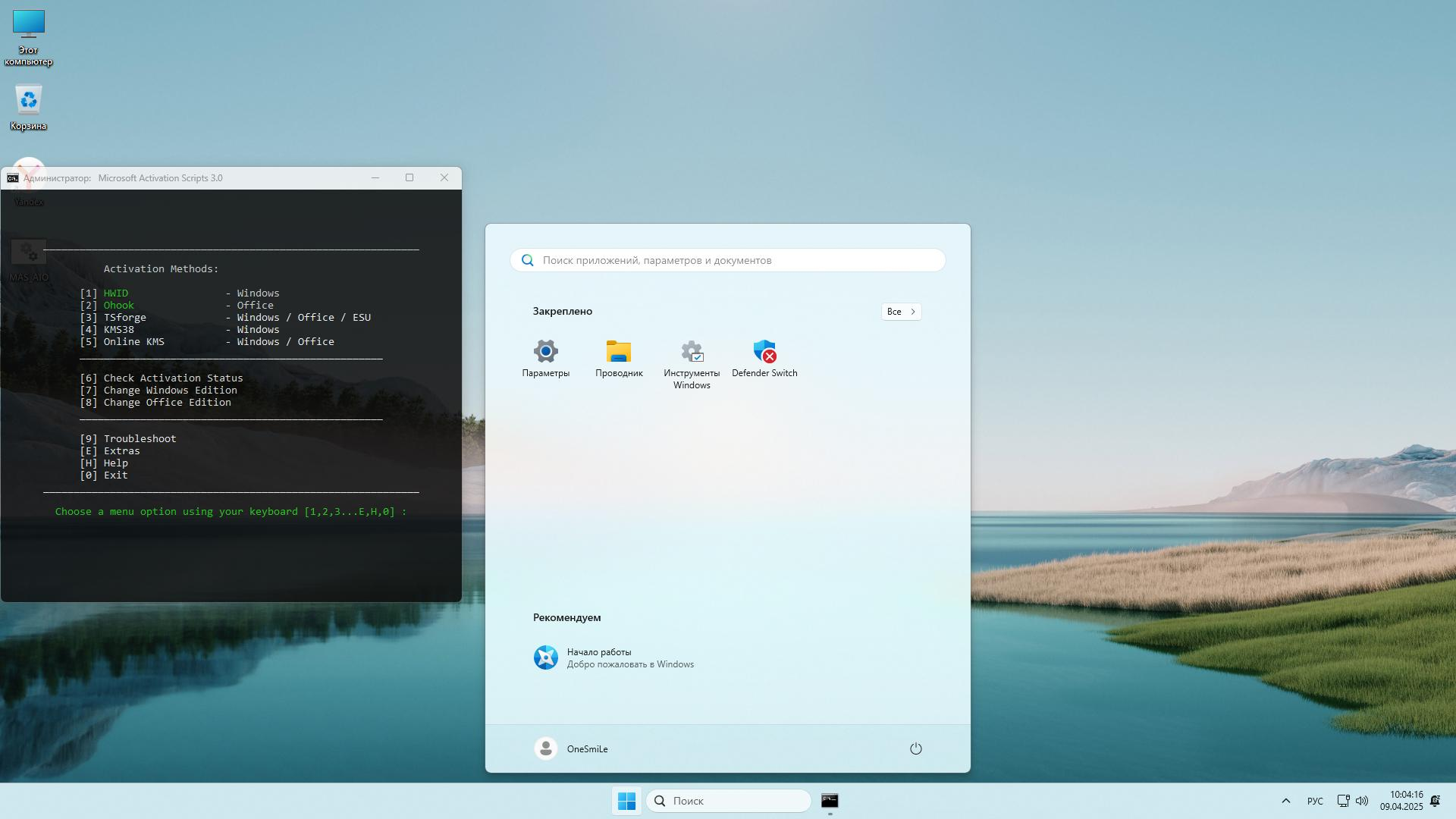1456x819 pixels.
Task: Select Корзина recycle bin icon
Action: [29, 108]
